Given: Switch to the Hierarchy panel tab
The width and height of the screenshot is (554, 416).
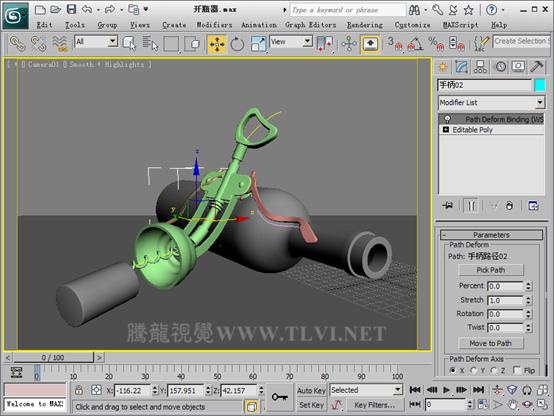Looking at the screenshot, I should 480,67.
